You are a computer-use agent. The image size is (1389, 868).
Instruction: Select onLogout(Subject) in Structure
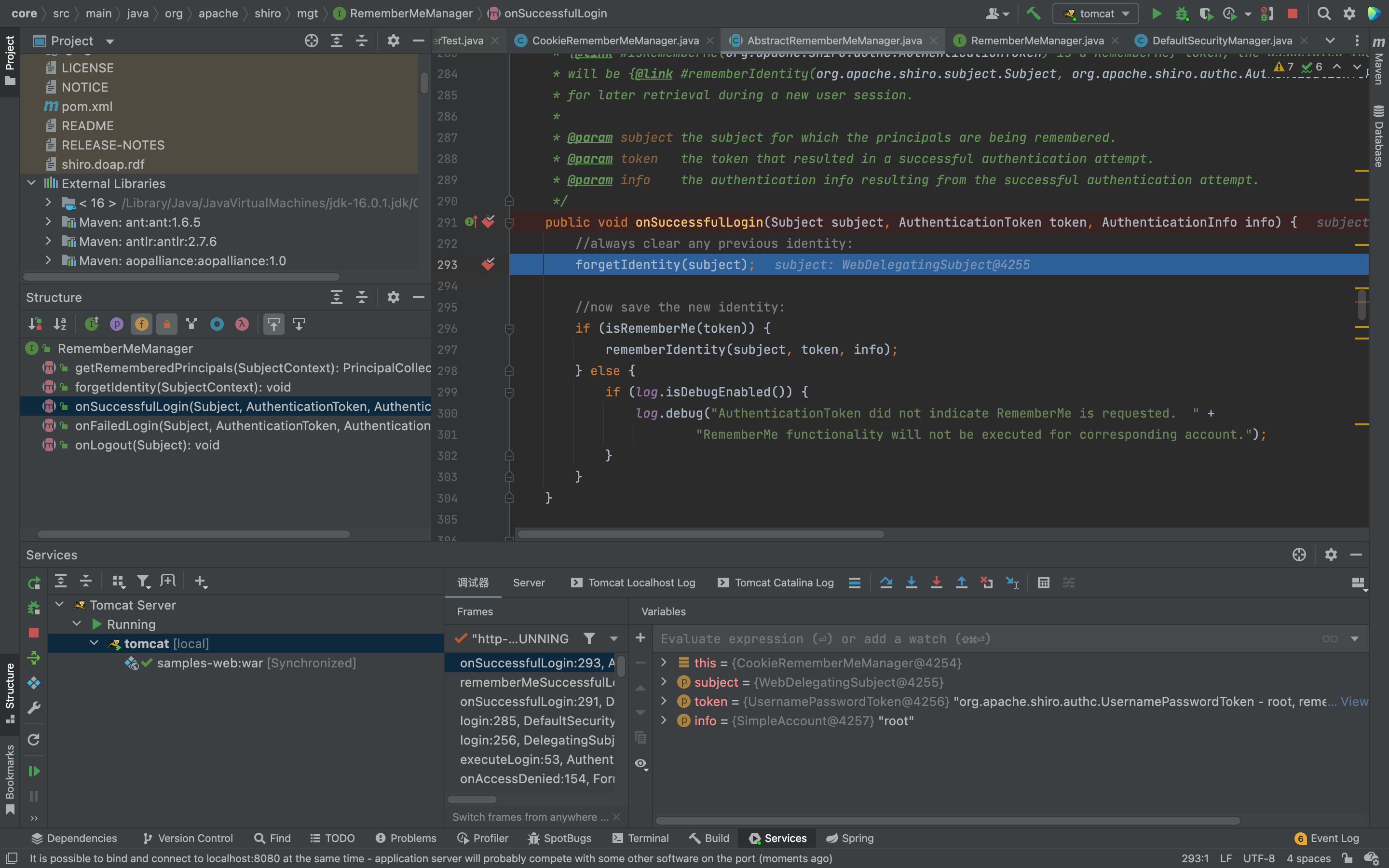click(x=147, y=445)
